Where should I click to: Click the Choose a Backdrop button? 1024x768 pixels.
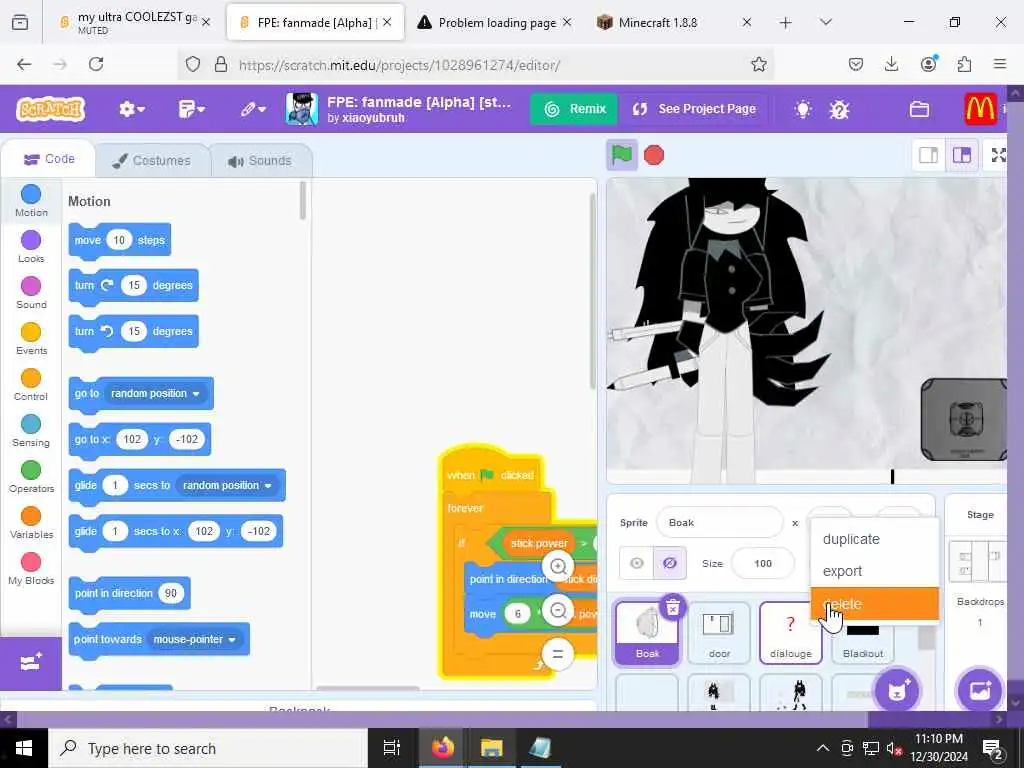pos(980,690)
